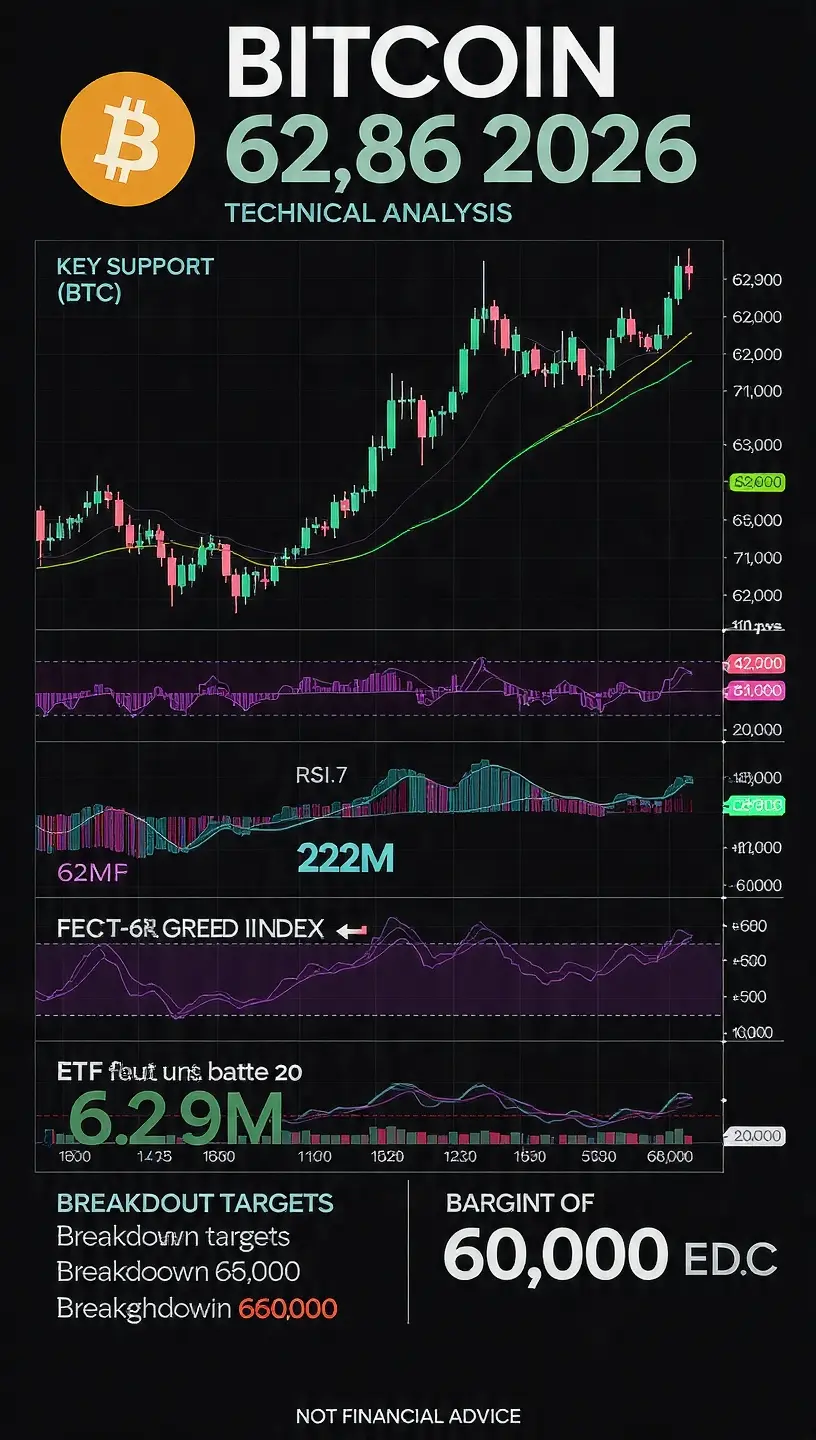The image size is (816, 1440).
Task: Click the red 660,000 value
Action: (x=288, y=1308)
